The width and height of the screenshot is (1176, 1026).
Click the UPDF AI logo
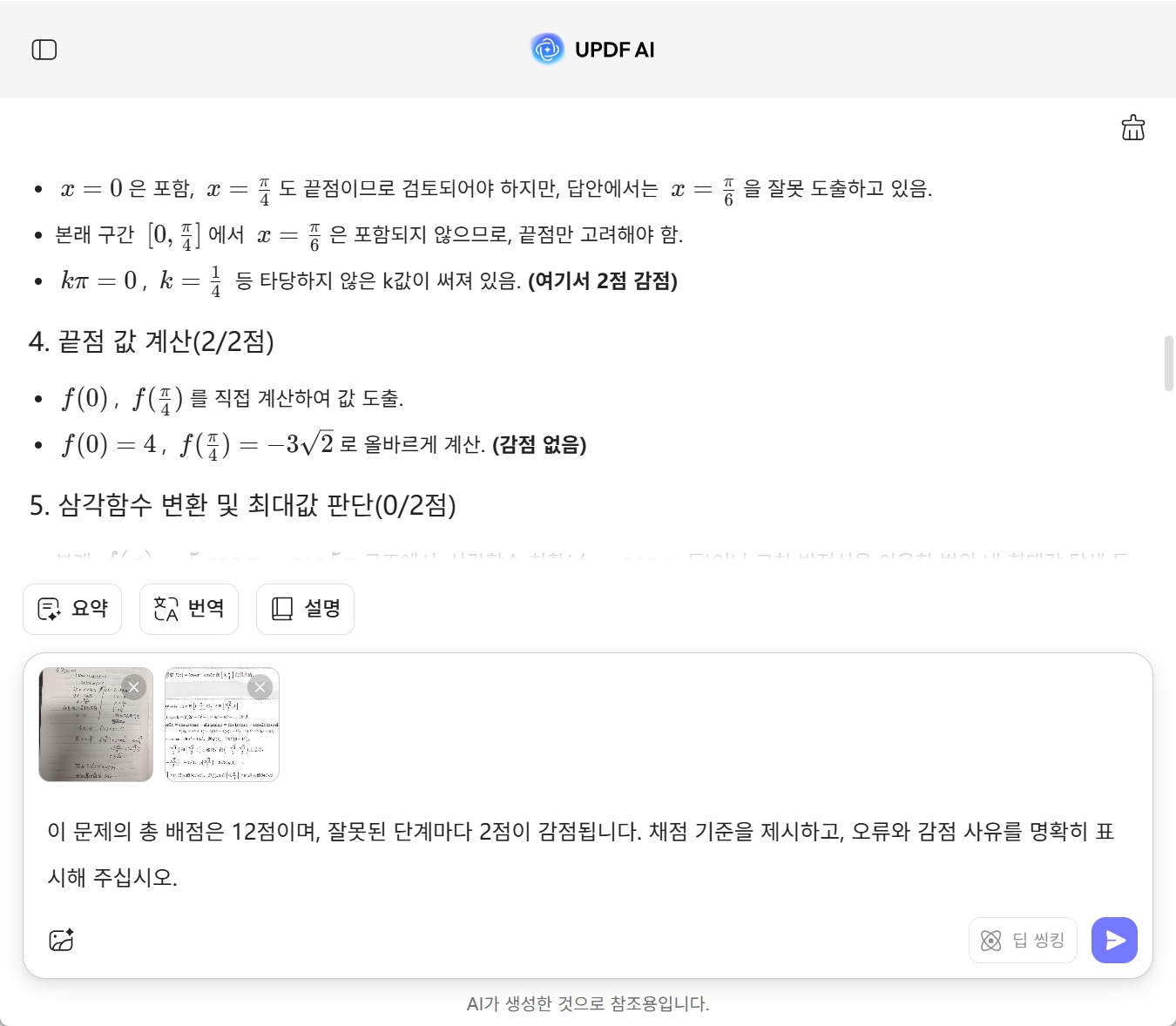point(546,49)
